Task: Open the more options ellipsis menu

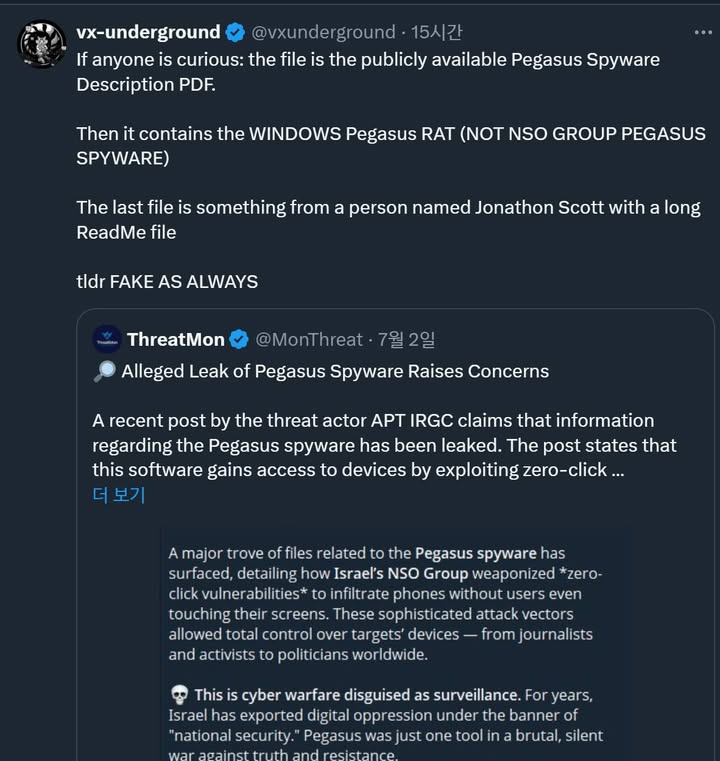Action: pyautogui.click(x=703, y=33)
